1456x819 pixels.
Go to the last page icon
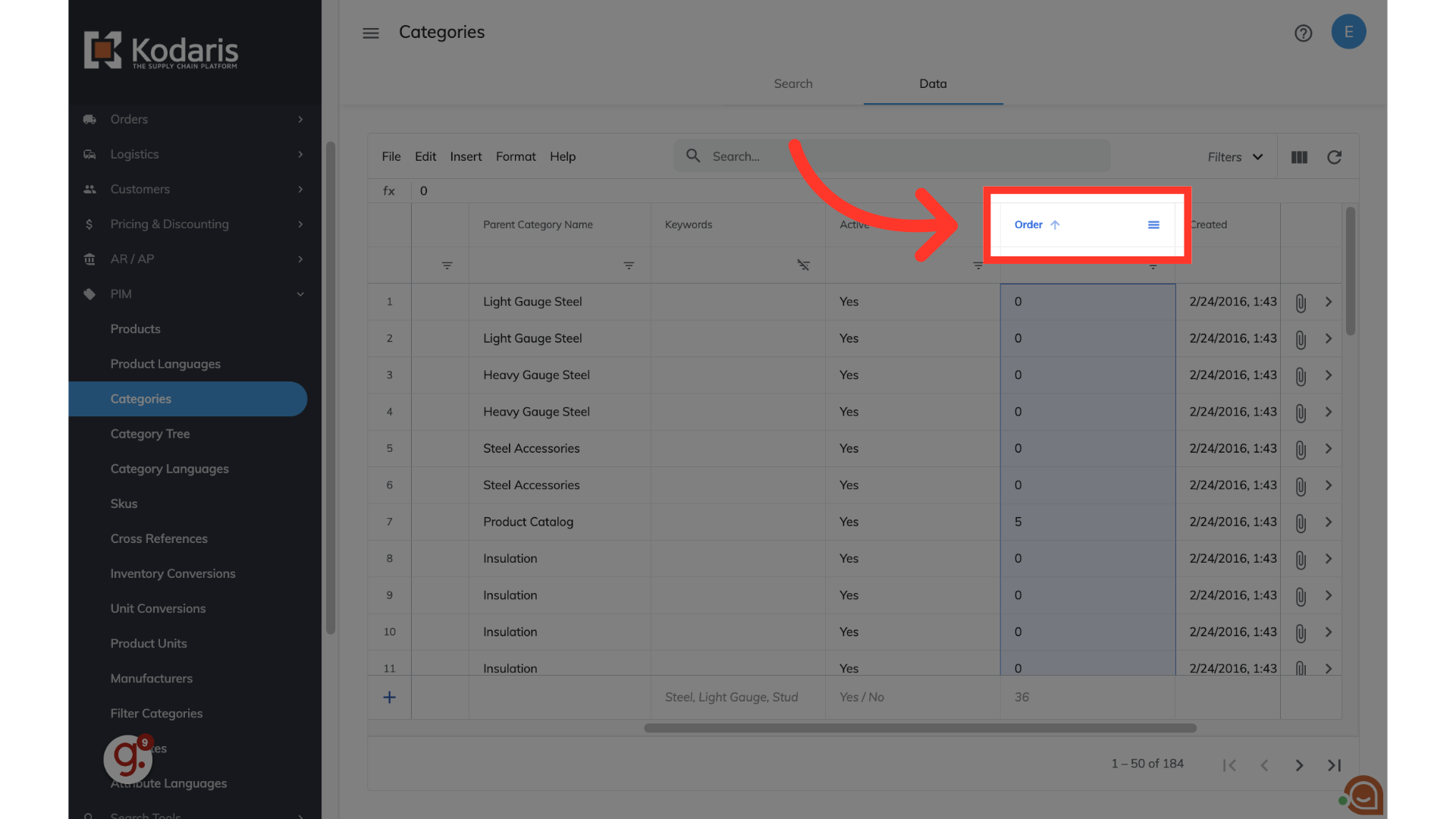coord(1334,765)
